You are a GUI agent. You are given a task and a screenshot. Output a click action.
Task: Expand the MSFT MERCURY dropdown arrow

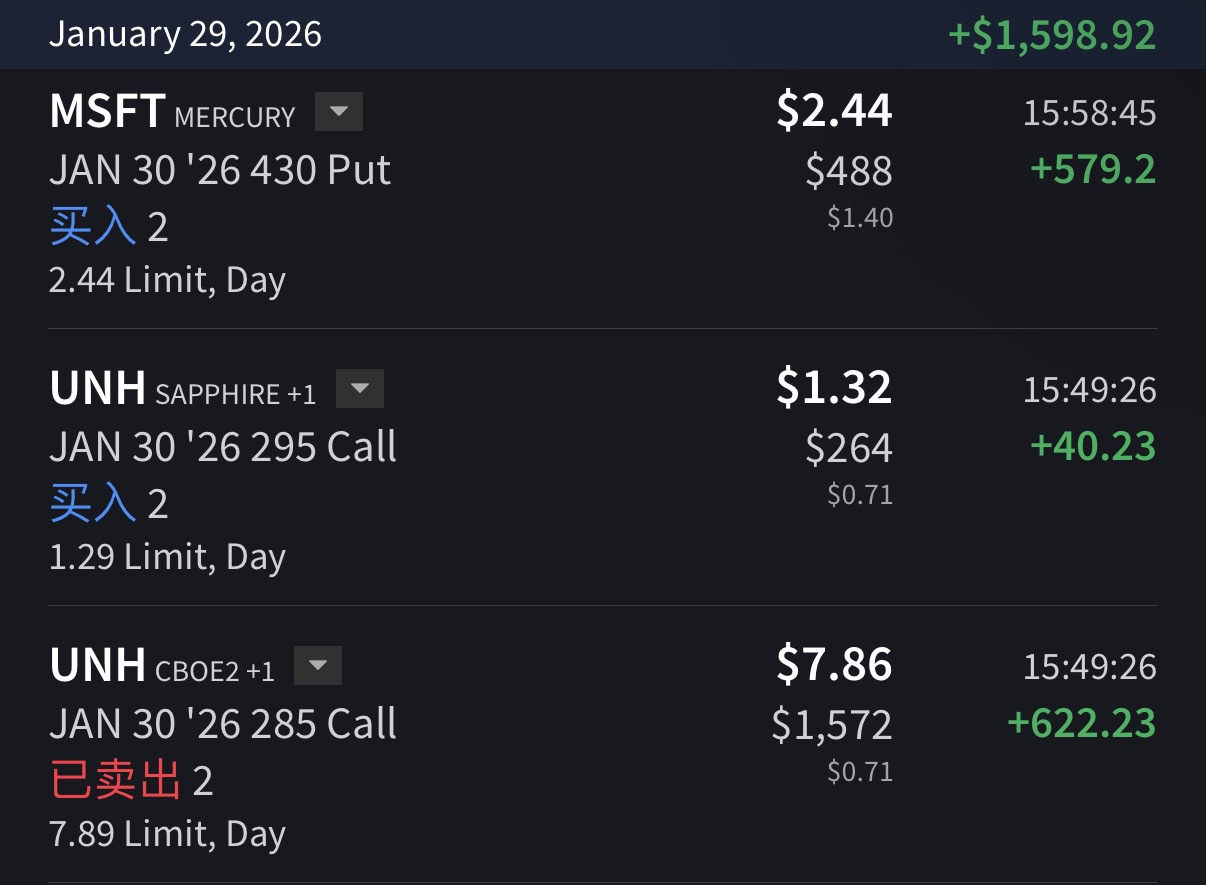[339, 112]
